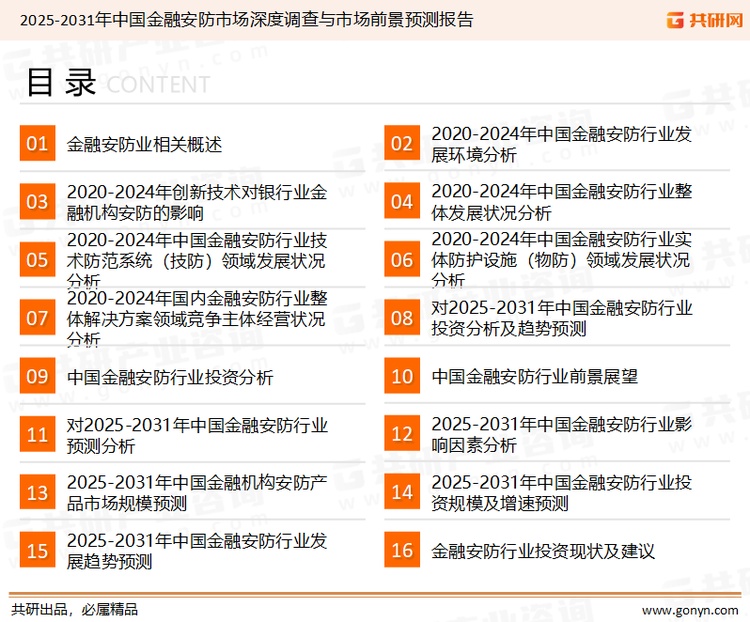Open chapter 创新技术对银行业金融机构安防的影响
This screenshot has height=622, width=750.
click(197, 202)
